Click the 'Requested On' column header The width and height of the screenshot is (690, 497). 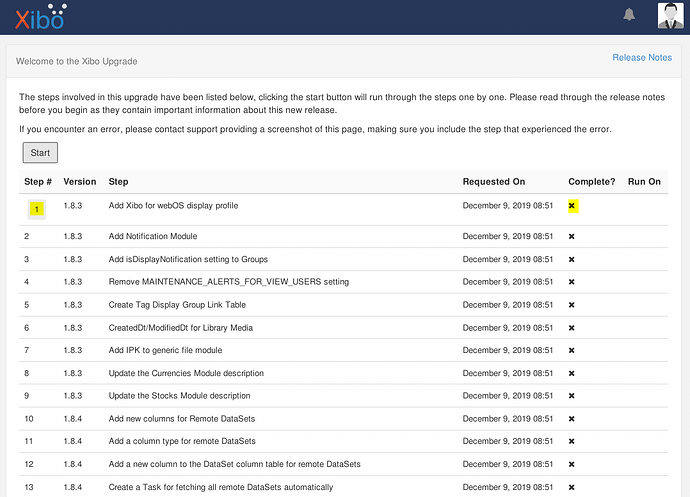coord(494,182)
